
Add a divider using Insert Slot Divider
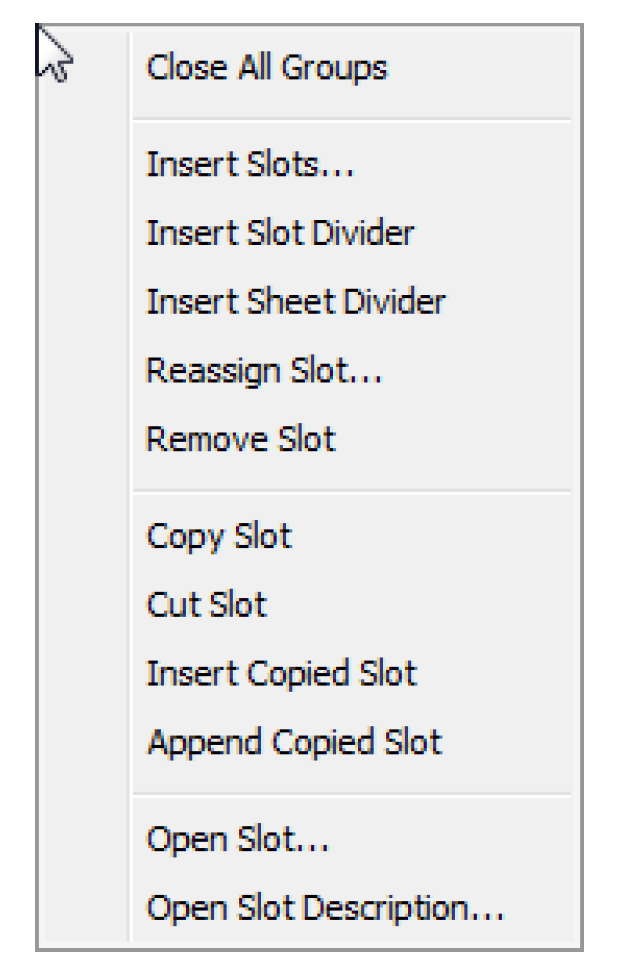click(x=309, y=234)
